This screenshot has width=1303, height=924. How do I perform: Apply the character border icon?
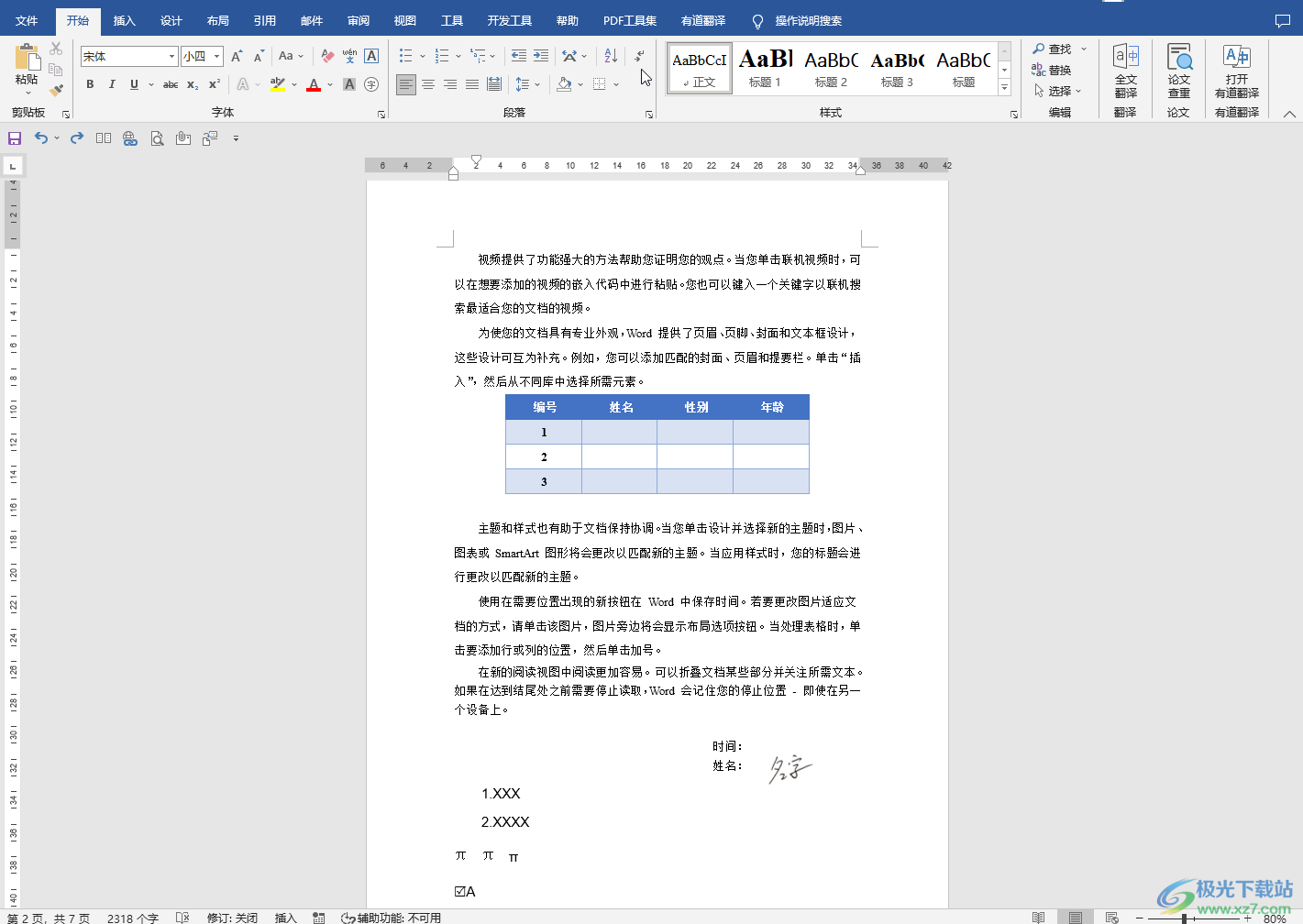pos(371,56)
